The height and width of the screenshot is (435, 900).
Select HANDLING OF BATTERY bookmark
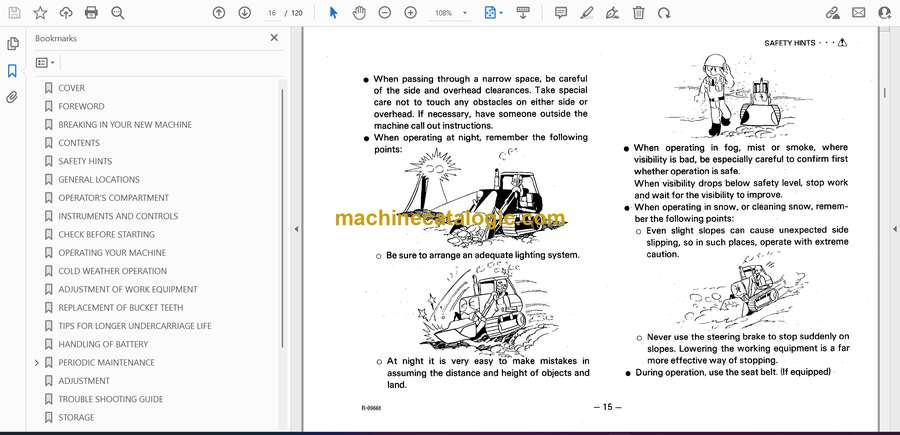(x=103, y=344)
